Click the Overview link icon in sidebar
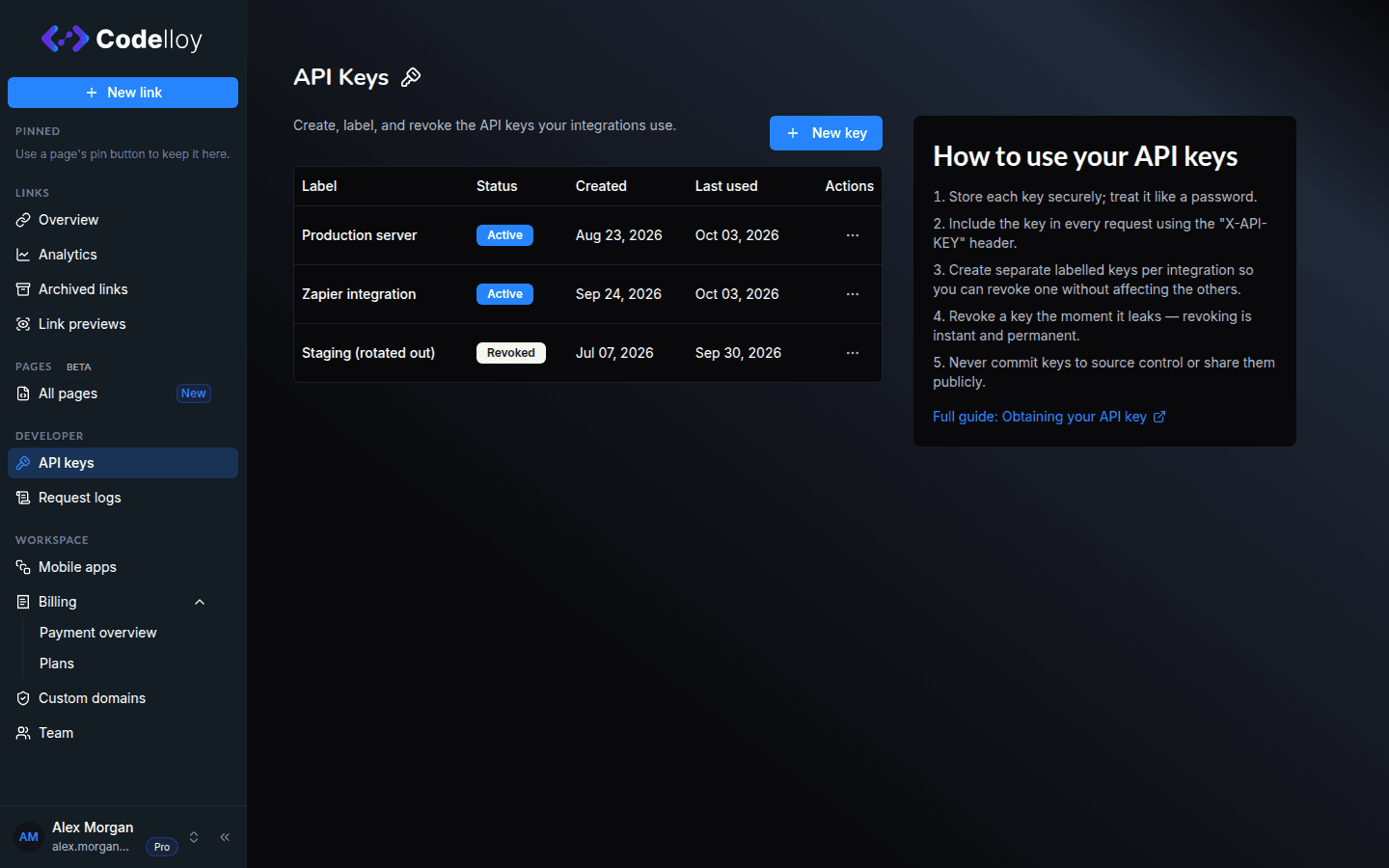 click(x=23, y=220)
